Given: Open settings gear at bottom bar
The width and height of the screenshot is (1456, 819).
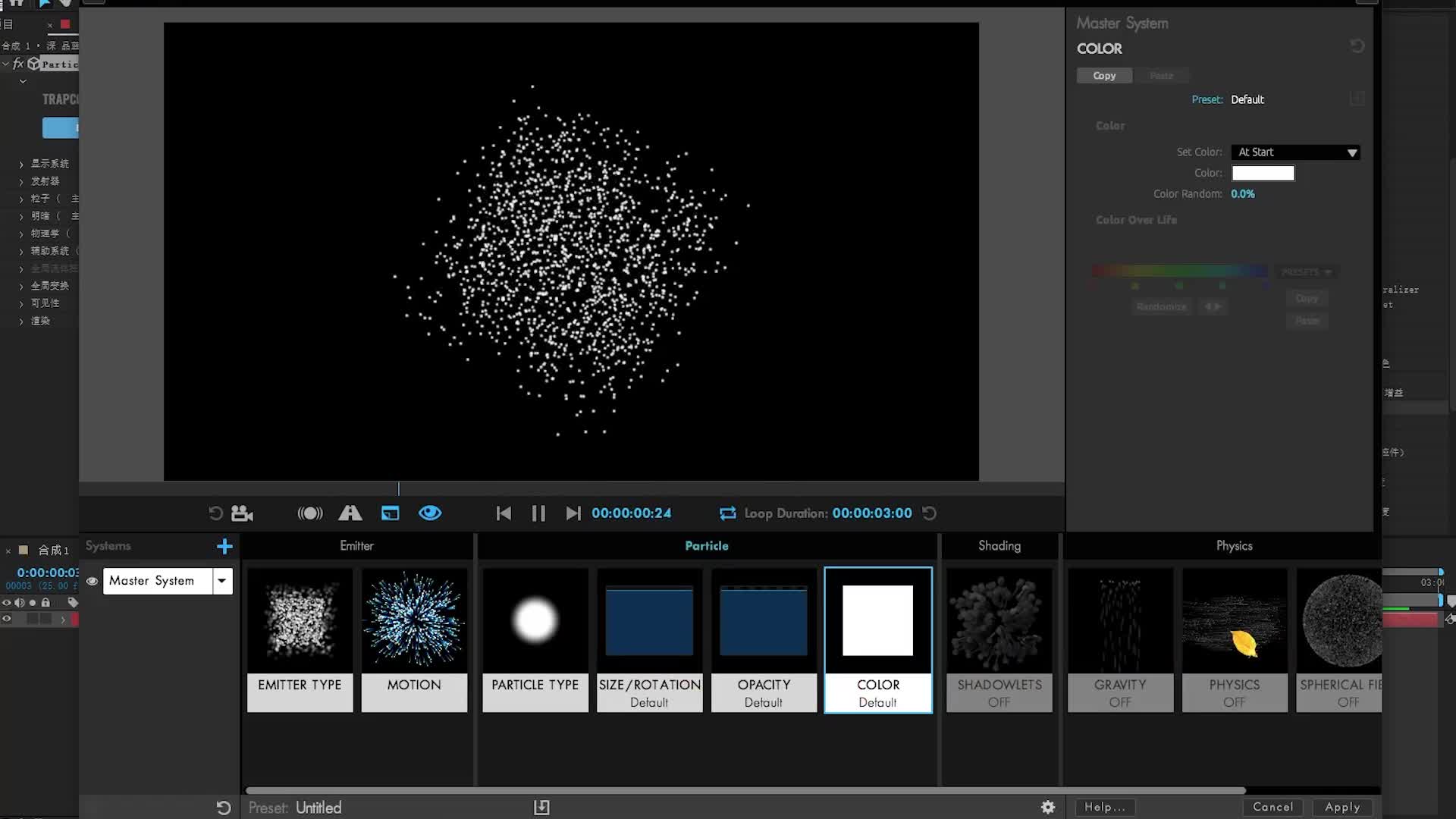Looking at the screenshot, I should (x=1048, y=807).
